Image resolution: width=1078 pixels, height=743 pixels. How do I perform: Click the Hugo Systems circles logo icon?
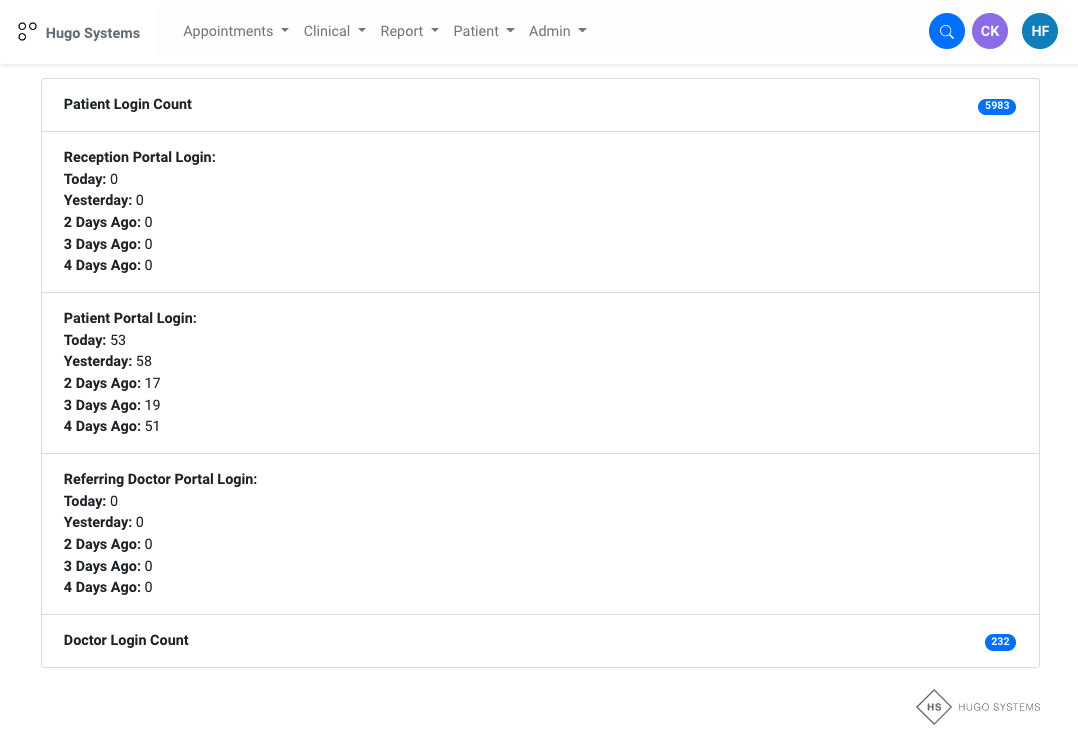(x=27, y=32)
